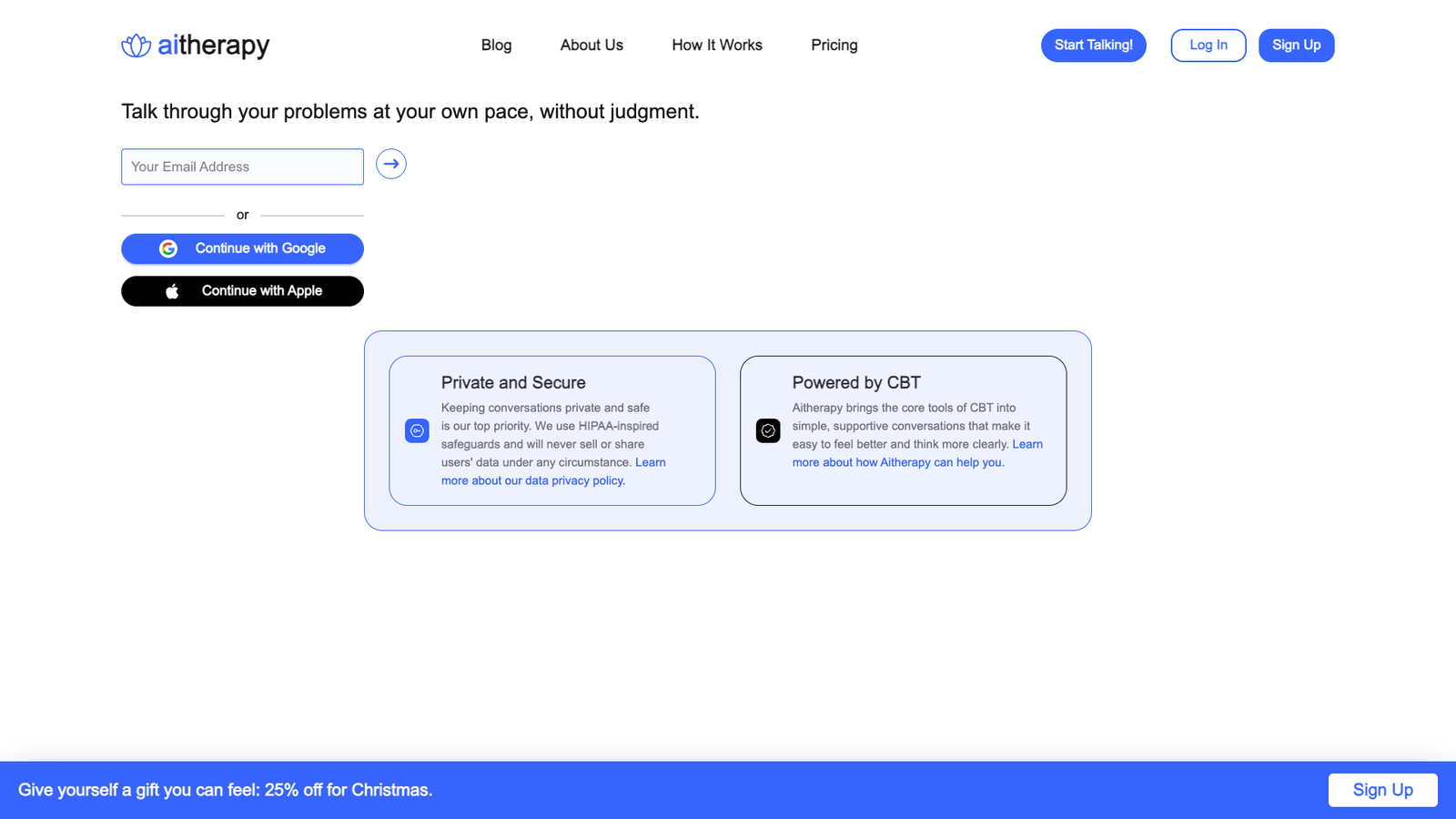Select How It Works in the navigation
This screenshot has width=1456, height=819.
pyautogui.click(x=717, y=45)
